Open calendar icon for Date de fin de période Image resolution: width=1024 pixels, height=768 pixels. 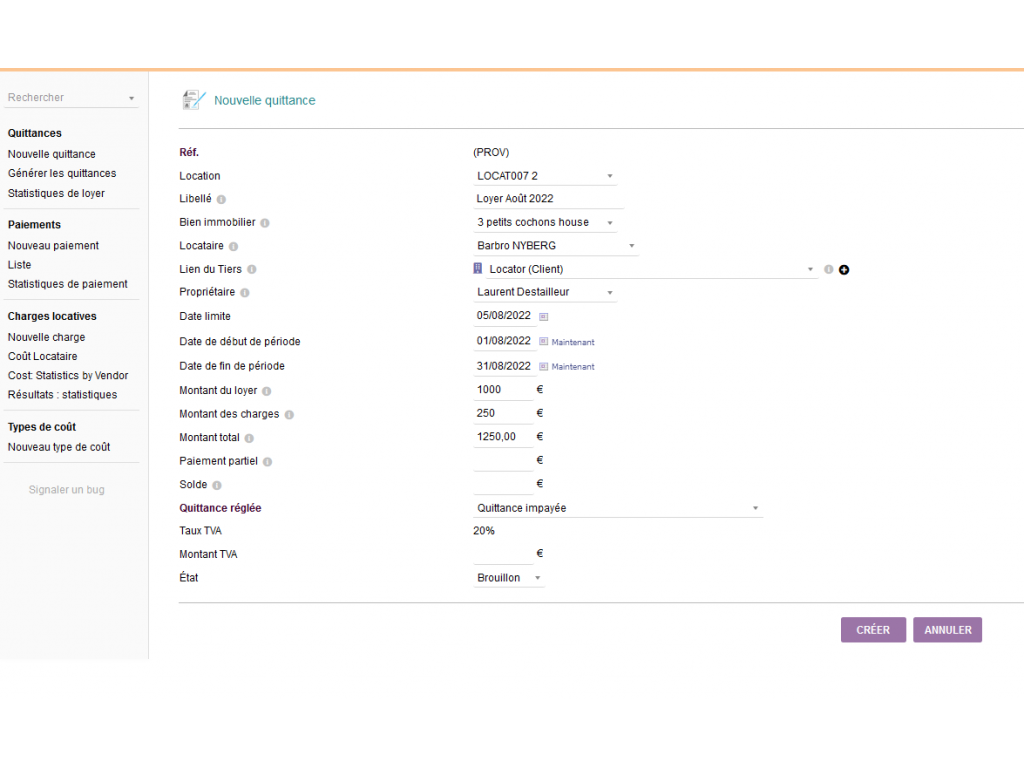pyautogui.click(x=544, y=366)
